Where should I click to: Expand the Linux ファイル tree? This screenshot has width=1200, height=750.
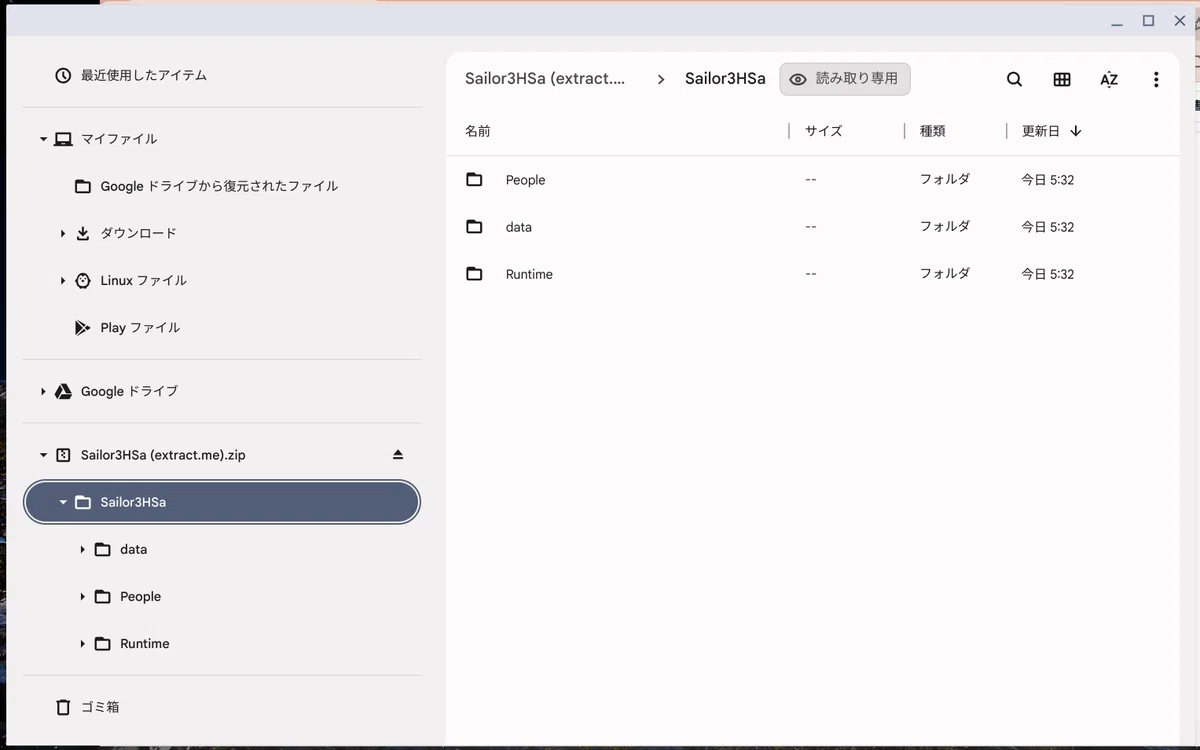(x=63, y=280)
